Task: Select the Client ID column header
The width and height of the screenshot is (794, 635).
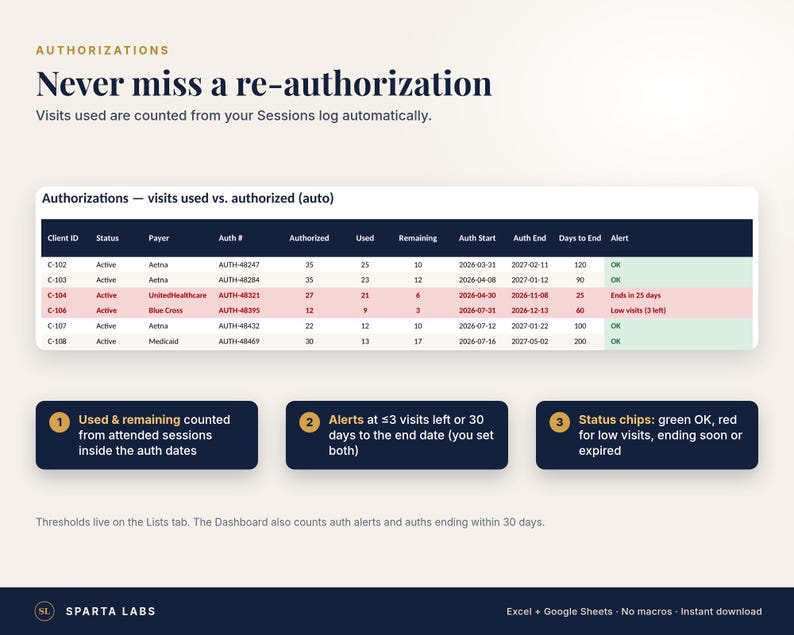Action: pos(63,238)
